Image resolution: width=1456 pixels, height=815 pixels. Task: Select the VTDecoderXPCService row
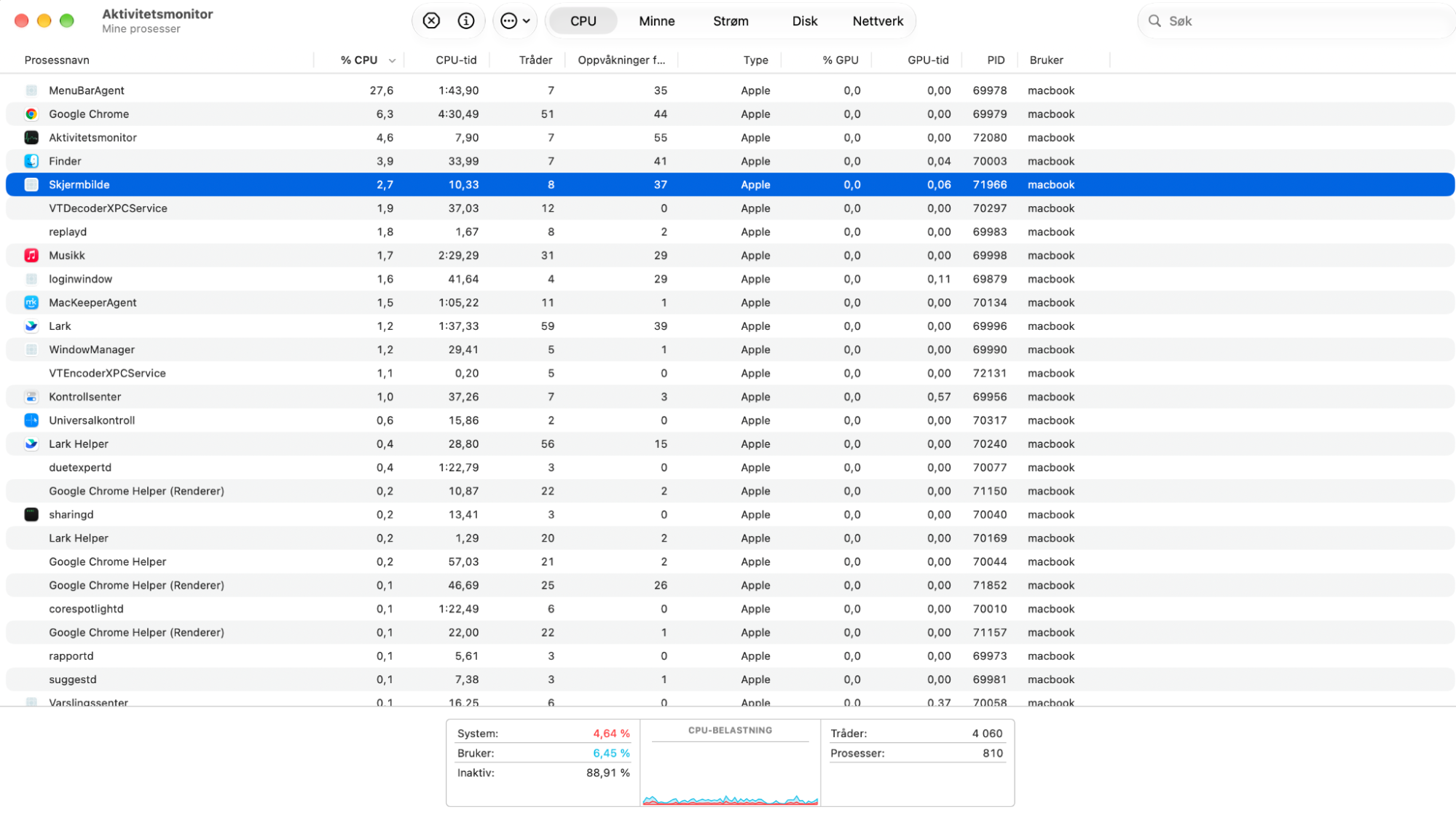[x=731, y=208]
